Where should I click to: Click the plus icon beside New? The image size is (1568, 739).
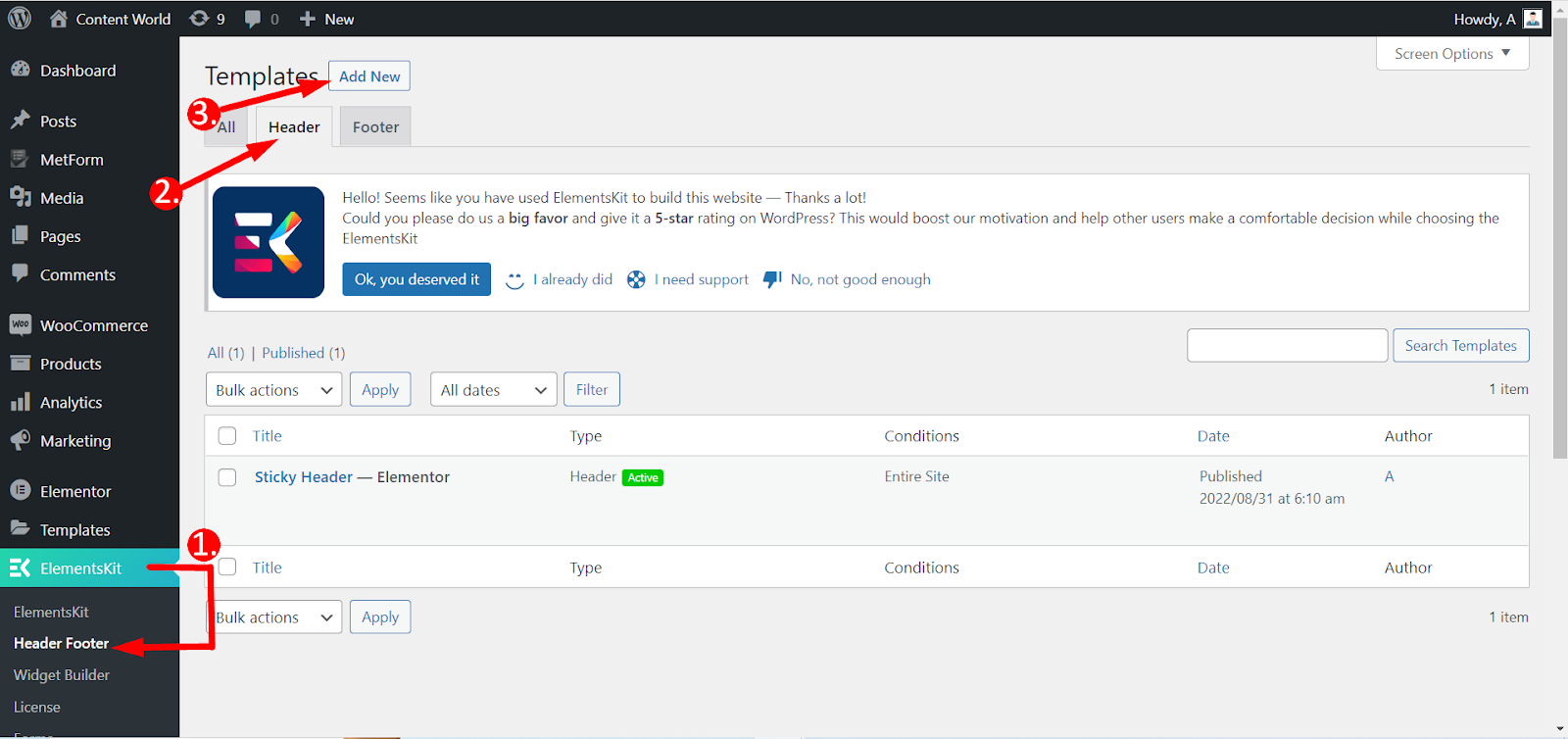(308, 19)
